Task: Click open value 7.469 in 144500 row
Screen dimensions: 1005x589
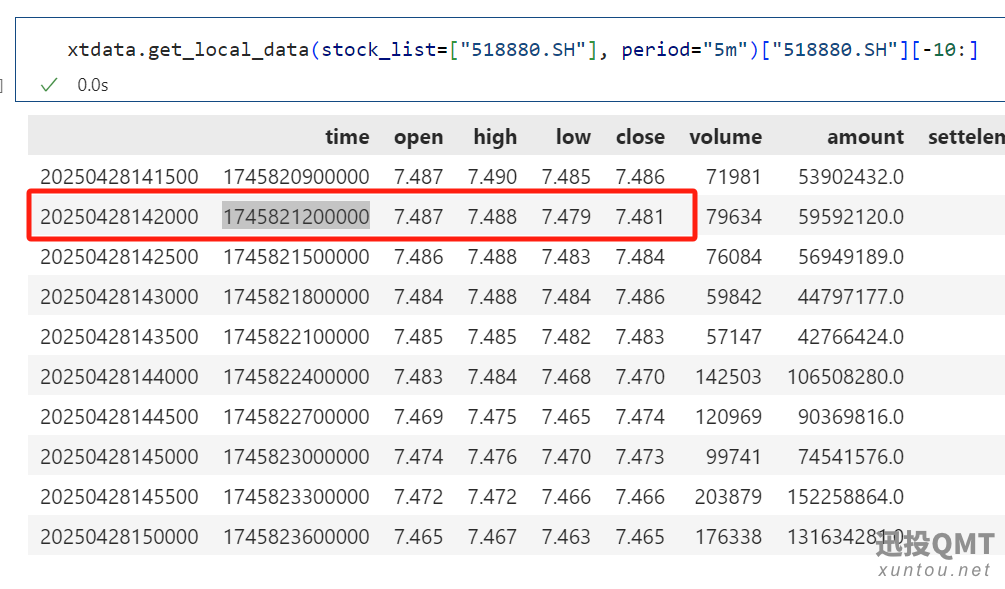Action: click(x=419, y=417)
